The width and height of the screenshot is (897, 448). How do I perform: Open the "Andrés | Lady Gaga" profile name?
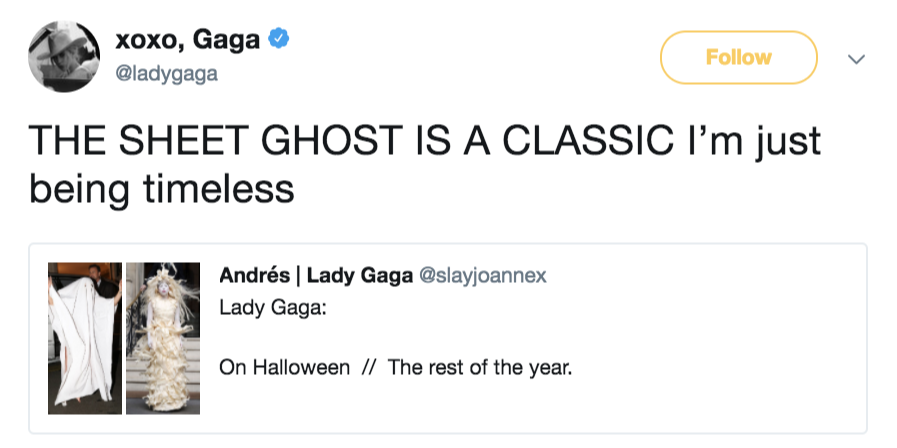(x=316, y=276)
